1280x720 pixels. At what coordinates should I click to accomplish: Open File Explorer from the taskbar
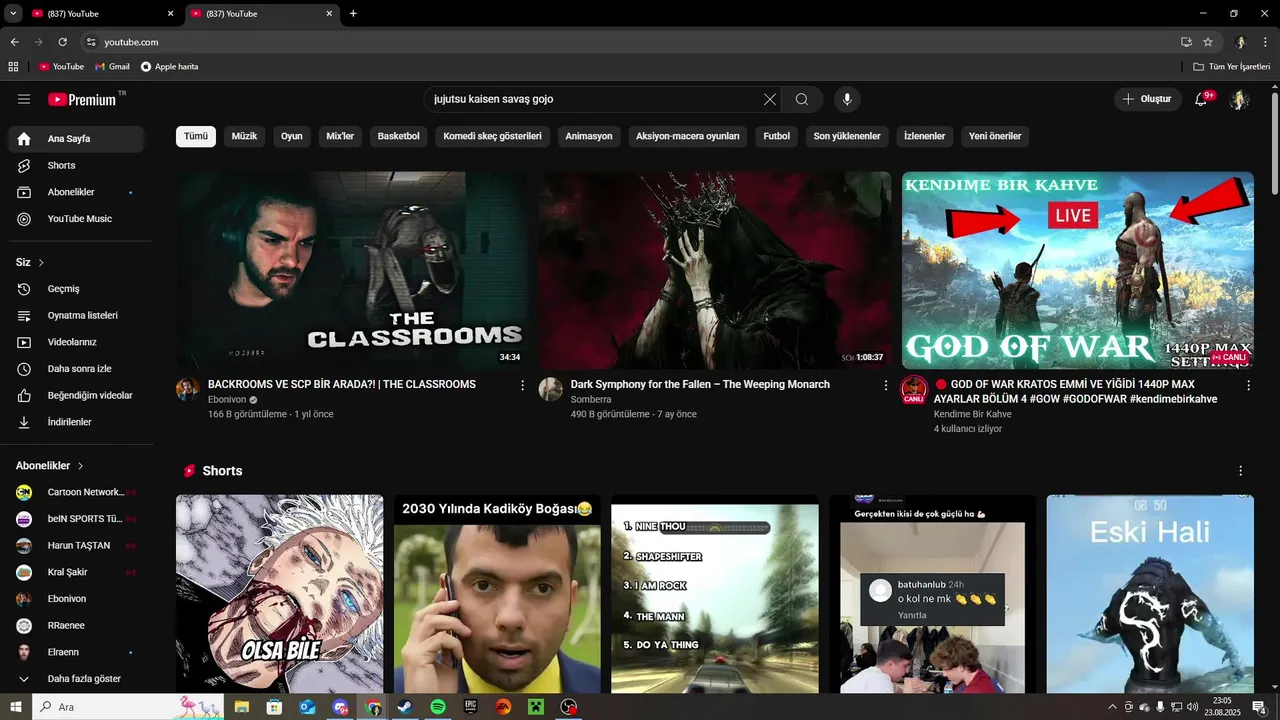242,707
